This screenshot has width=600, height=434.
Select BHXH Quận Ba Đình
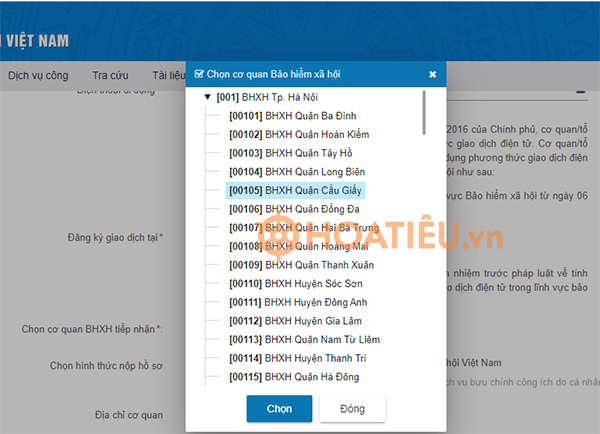tap(292, 116)
